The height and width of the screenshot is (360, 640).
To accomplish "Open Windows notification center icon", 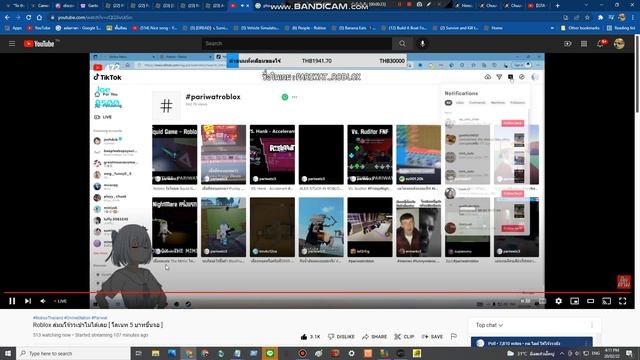I will tap(629, 353).
